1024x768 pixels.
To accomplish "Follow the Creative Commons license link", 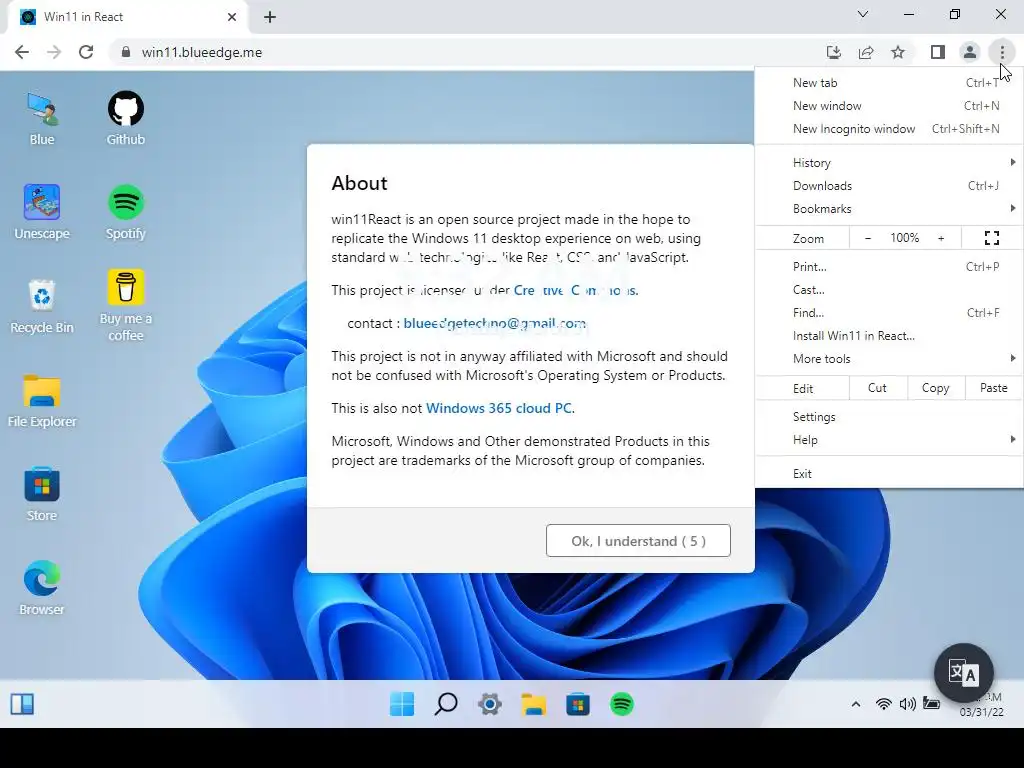I will pos(576,290).
